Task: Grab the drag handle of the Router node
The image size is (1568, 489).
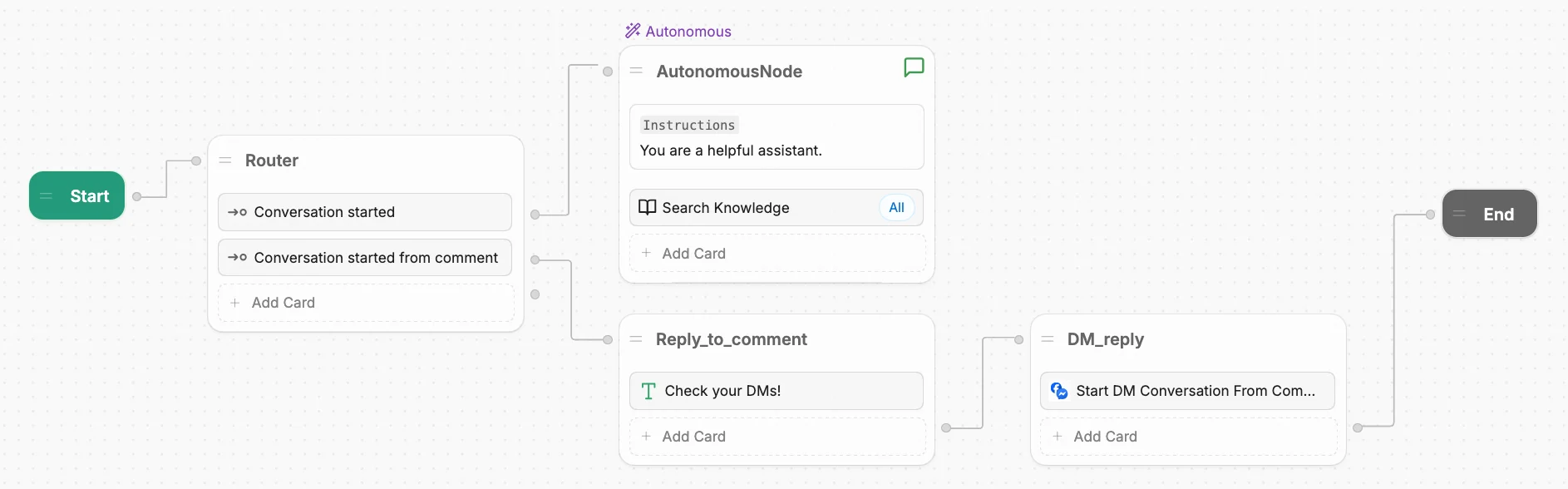Action: click(x=225, y=160)
